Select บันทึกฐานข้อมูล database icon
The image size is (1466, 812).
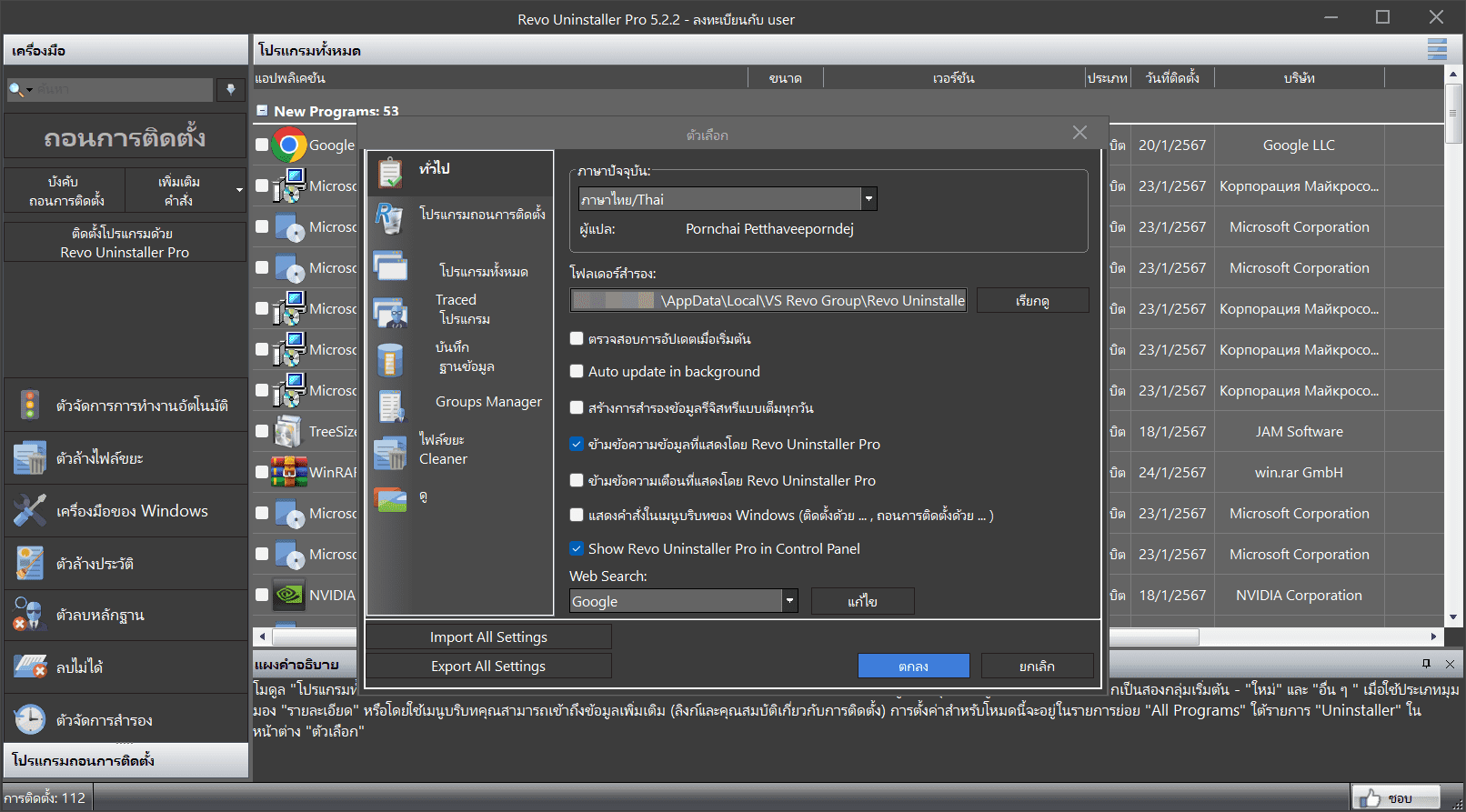pos(390,360)
